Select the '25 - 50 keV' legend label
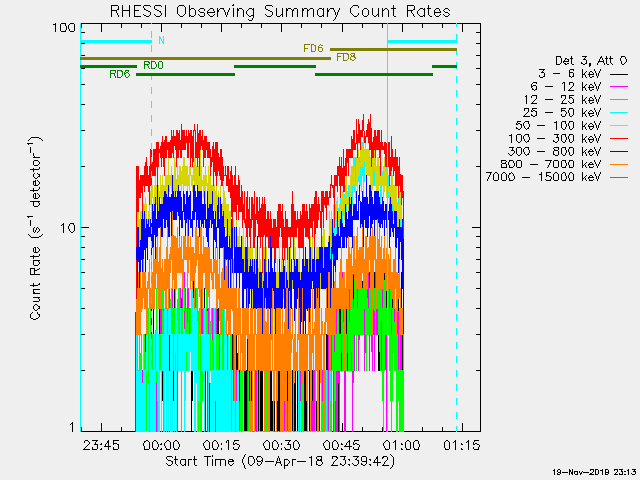640x480 pixels. tap(562, 112)
